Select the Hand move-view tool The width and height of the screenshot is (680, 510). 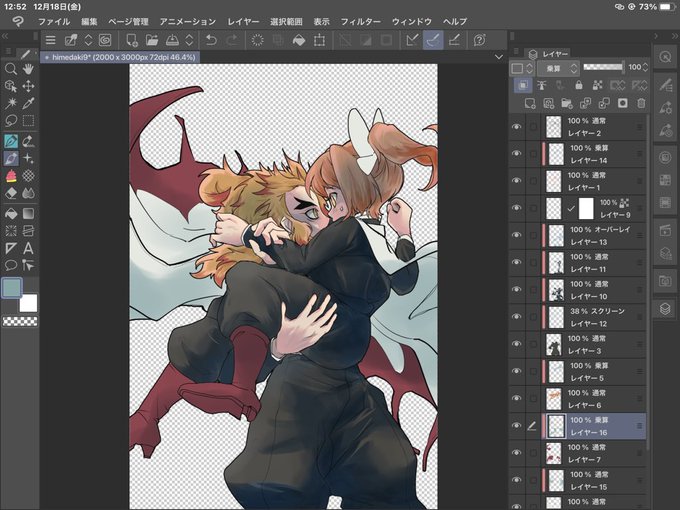tap(28, 69)
